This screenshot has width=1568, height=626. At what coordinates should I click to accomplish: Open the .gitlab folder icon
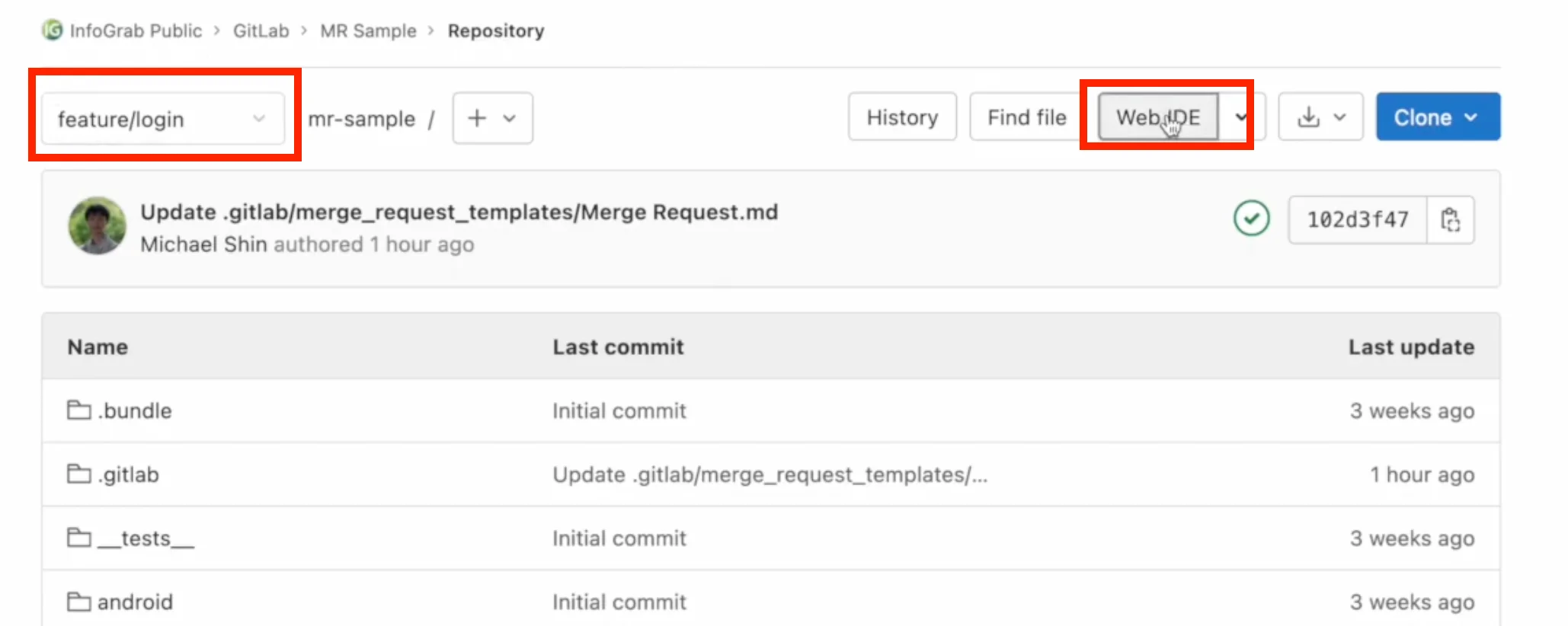(78, 474)
